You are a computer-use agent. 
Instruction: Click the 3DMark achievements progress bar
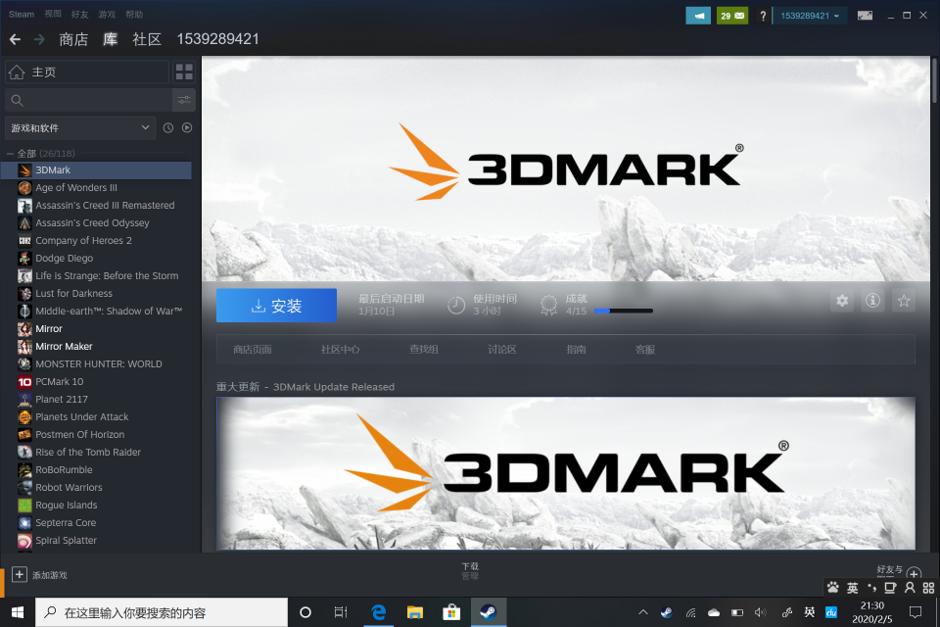pyautogui.click(x=623, y=311)
